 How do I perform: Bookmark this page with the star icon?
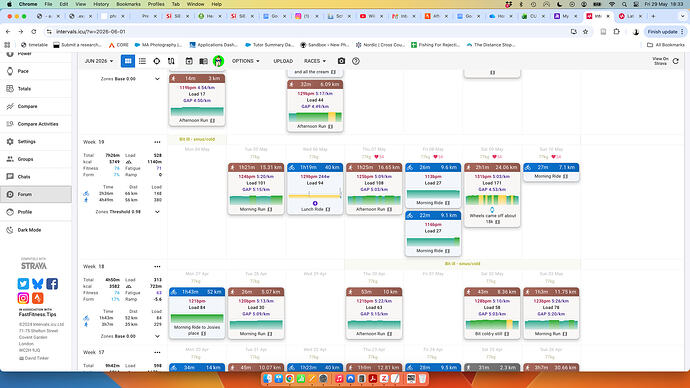click(x=585, y=32)
